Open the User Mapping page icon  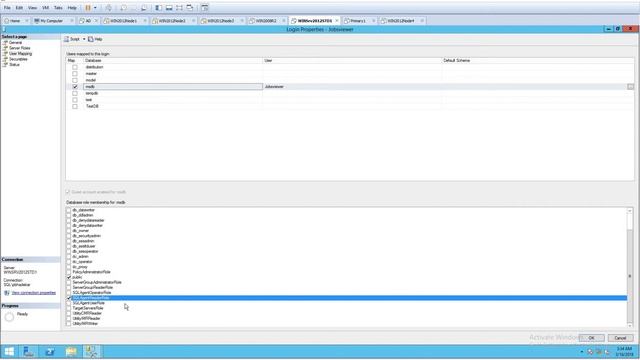[x=5, y=53]
